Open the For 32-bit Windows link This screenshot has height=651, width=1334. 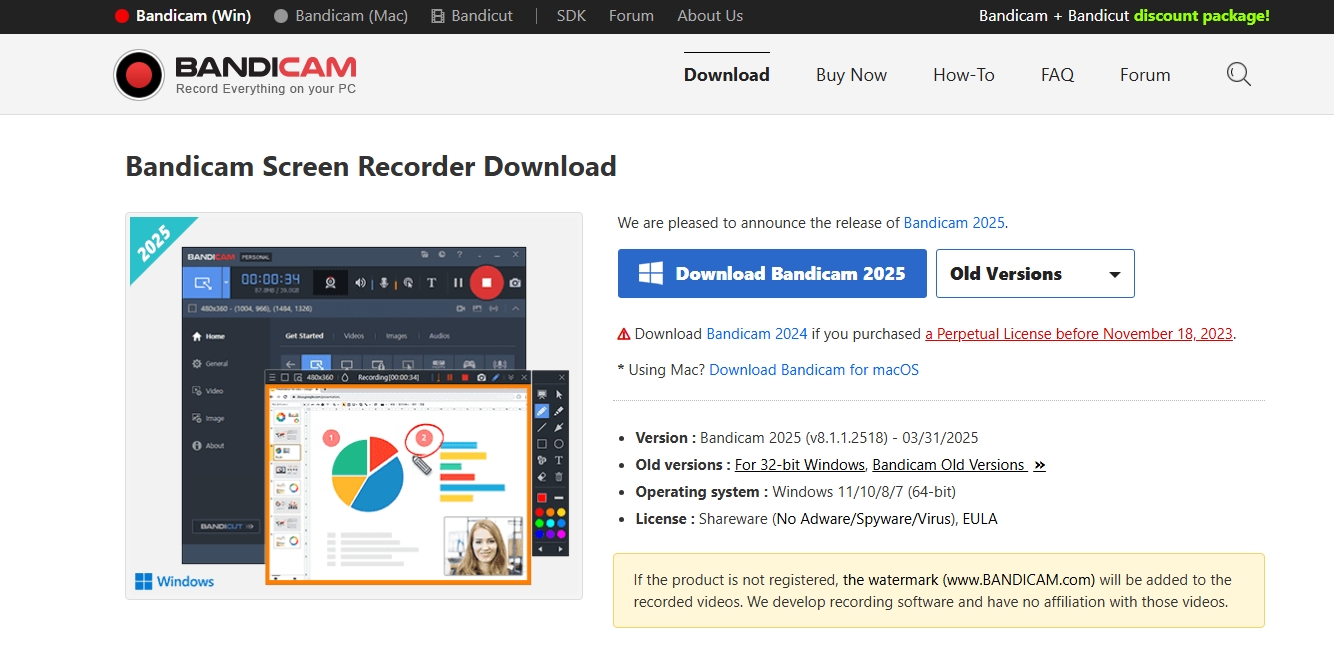(x=800, y=465)
